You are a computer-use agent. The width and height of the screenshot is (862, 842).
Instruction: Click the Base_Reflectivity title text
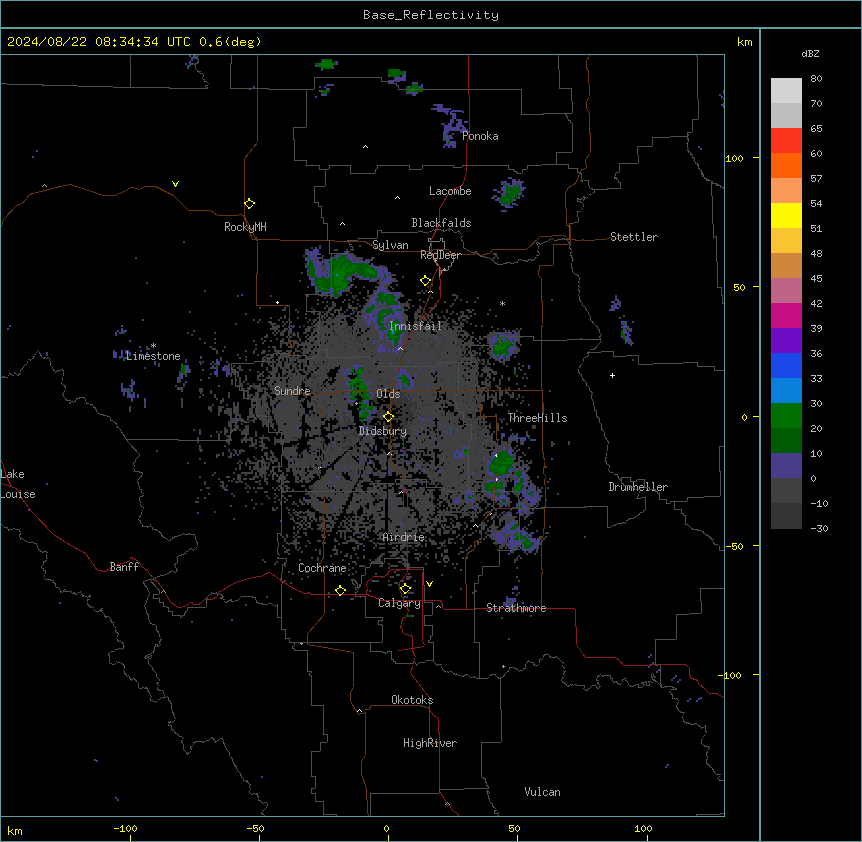click(x=431, y=15)
